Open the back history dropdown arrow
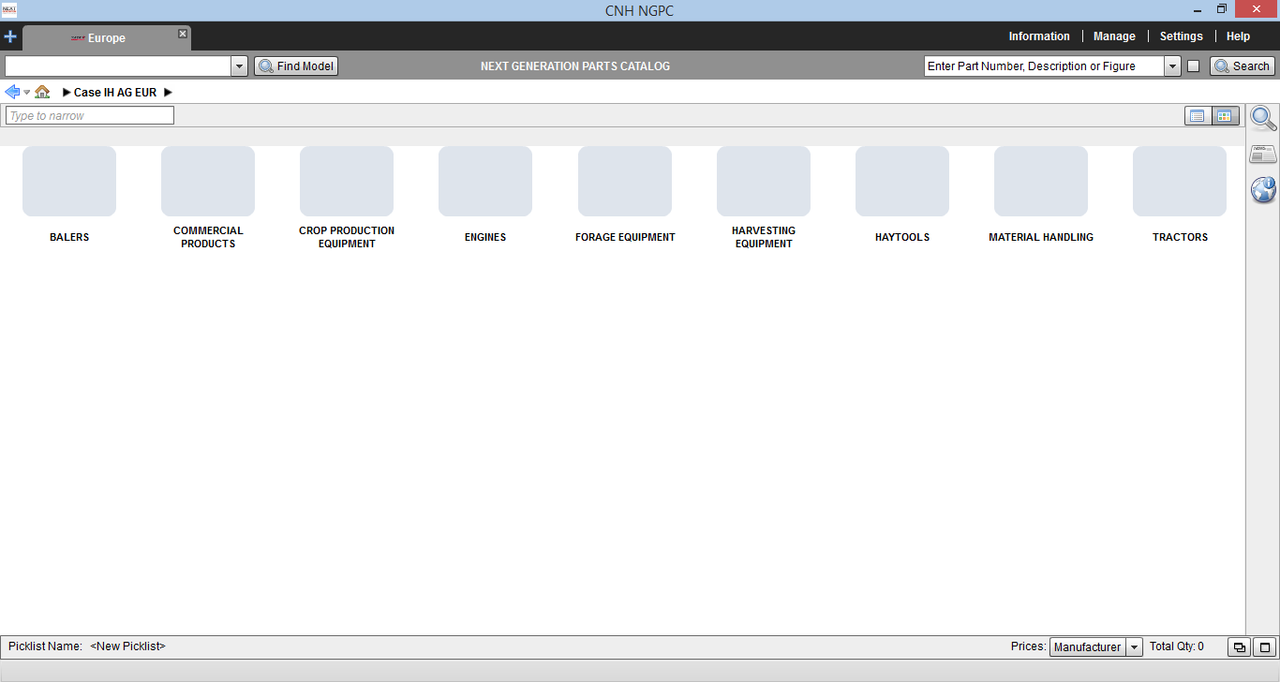Image resolution: width=1280 pixels, height=682 pixels. coord(27,92)
